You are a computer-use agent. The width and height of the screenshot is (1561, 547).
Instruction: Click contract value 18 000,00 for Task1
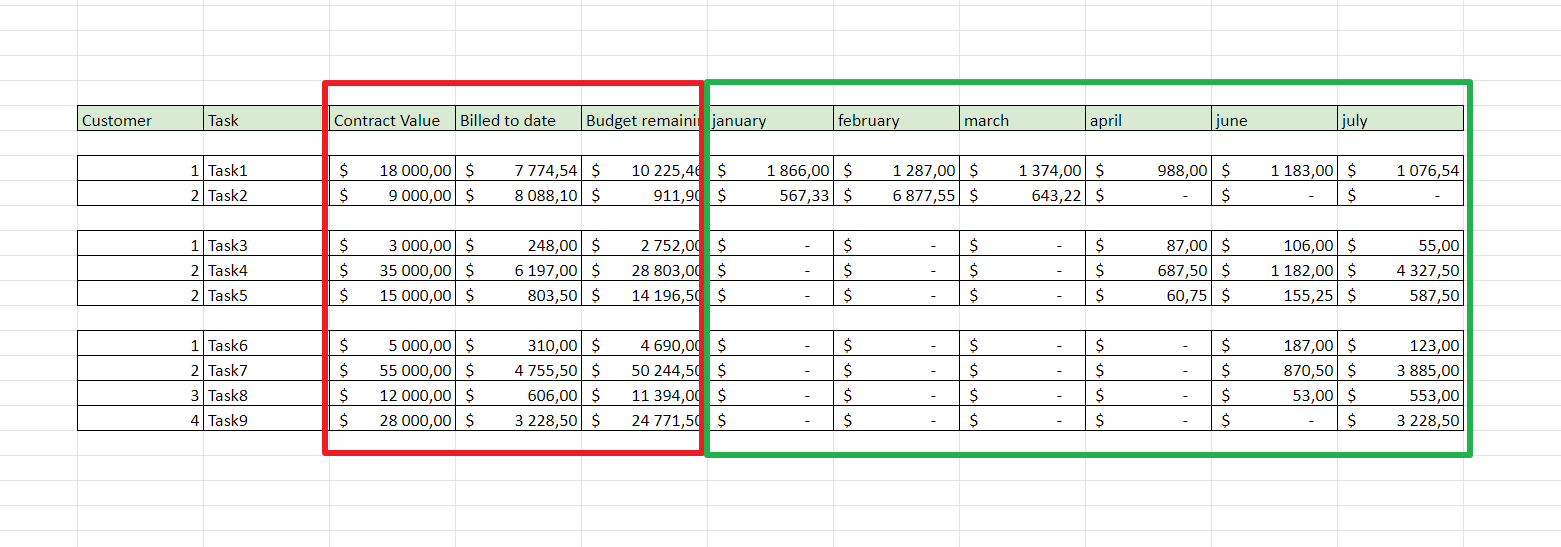coord(393,169)
